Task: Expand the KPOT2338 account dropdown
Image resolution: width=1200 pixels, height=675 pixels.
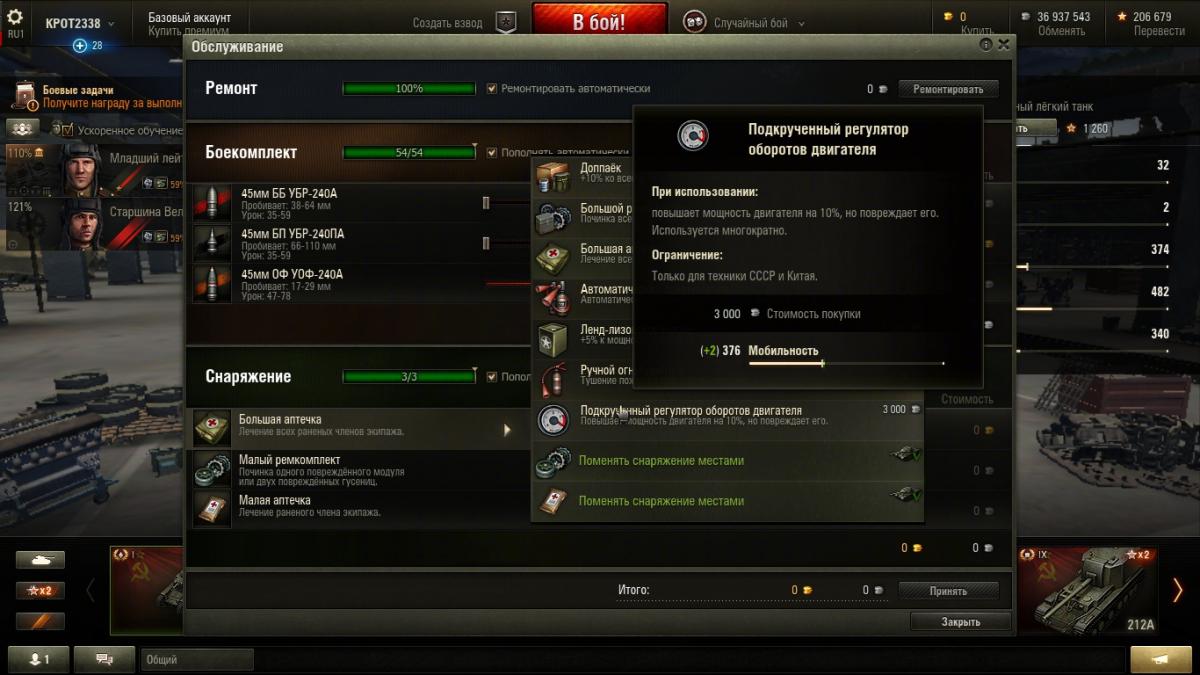Action: click(x=80, y=23)
